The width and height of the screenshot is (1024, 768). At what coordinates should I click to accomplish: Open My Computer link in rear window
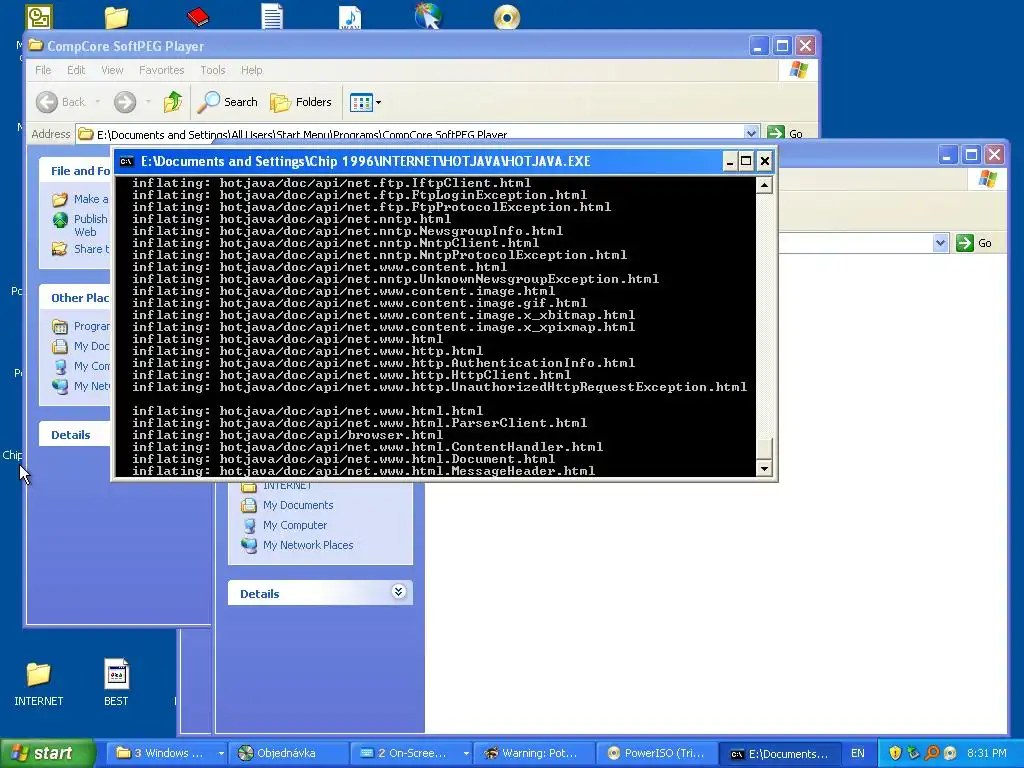(295, 525)
